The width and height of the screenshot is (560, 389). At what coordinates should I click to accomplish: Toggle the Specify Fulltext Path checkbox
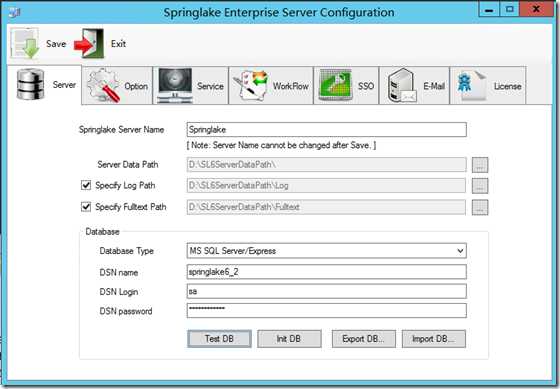[x=86, y=206]
